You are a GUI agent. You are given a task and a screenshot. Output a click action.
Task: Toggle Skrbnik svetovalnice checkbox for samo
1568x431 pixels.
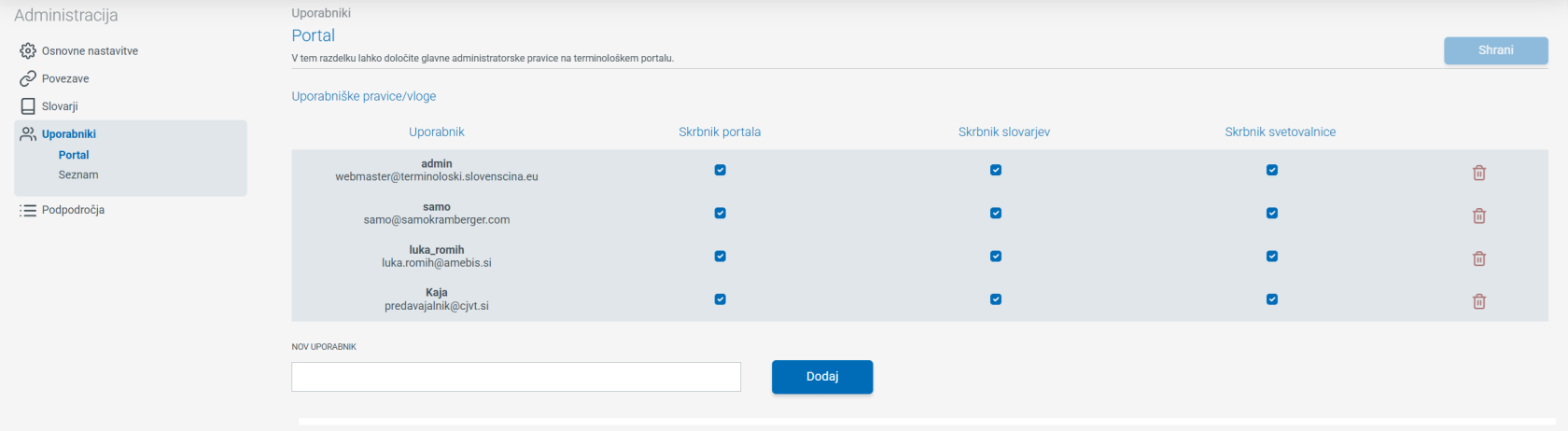click(1272, 213)
